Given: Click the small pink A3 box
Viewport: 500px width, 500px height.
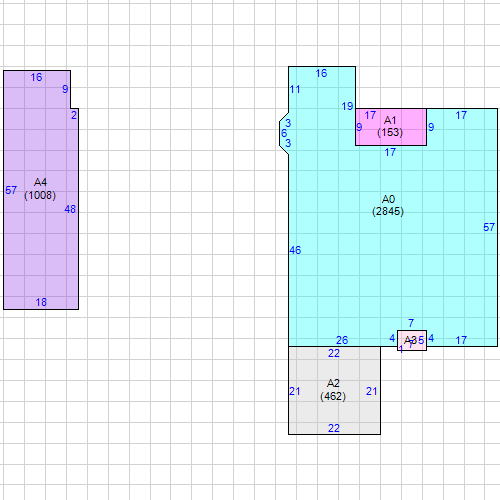Looking at the screenshot, I should [412, 340].
